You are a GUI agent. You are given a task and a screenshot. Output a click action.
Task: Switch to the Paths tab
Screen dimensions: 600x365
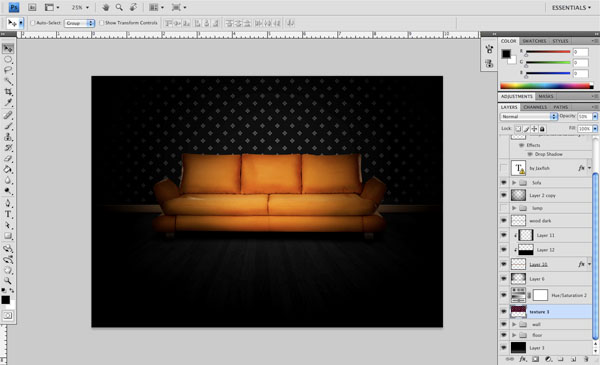(x=561, y=107)
